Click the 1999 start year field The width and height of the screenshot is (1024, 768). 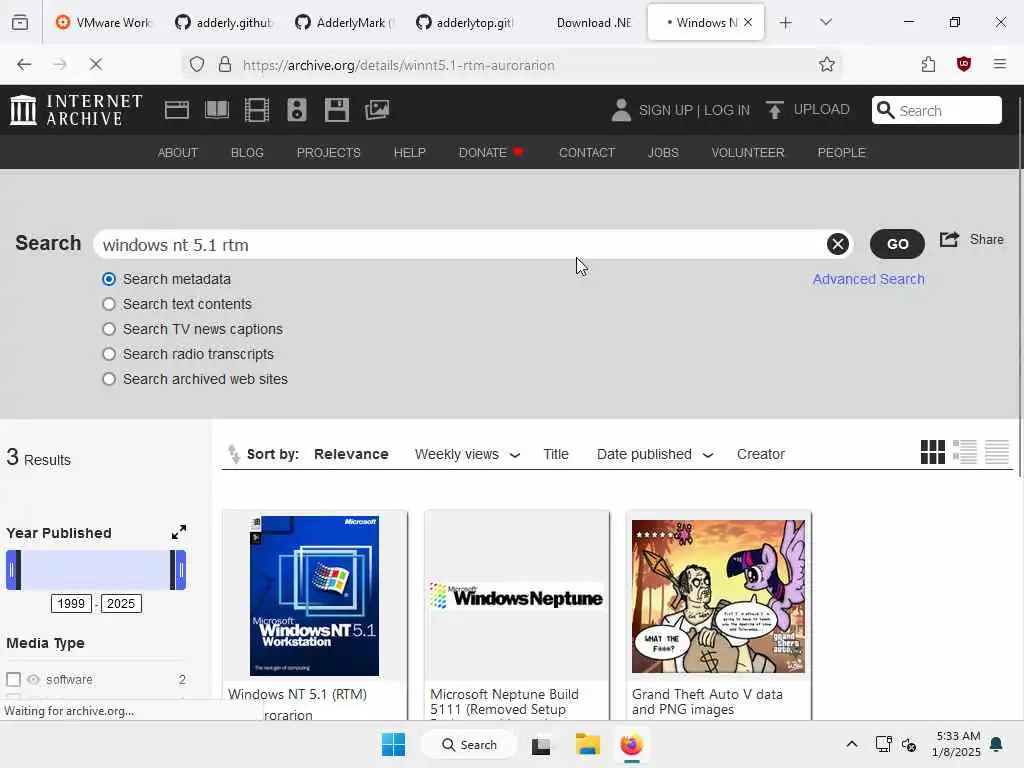click(x=71, y=603)
